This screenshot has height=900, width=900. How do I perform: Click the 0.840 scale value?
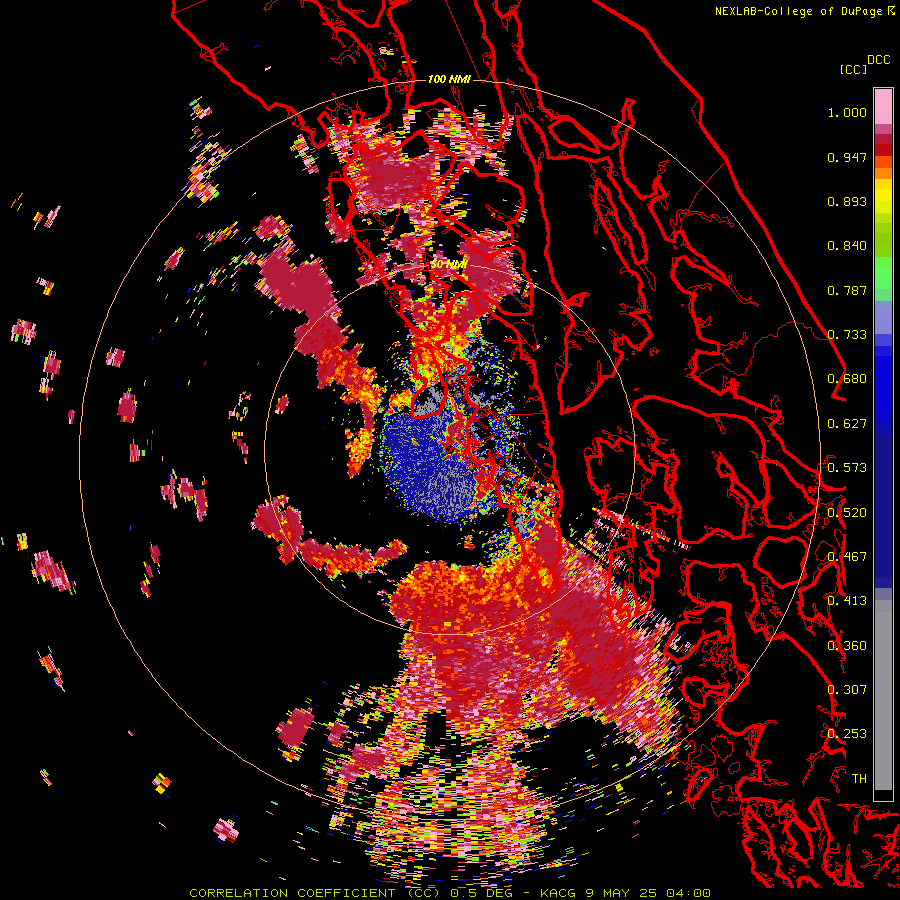pos(847,246)
